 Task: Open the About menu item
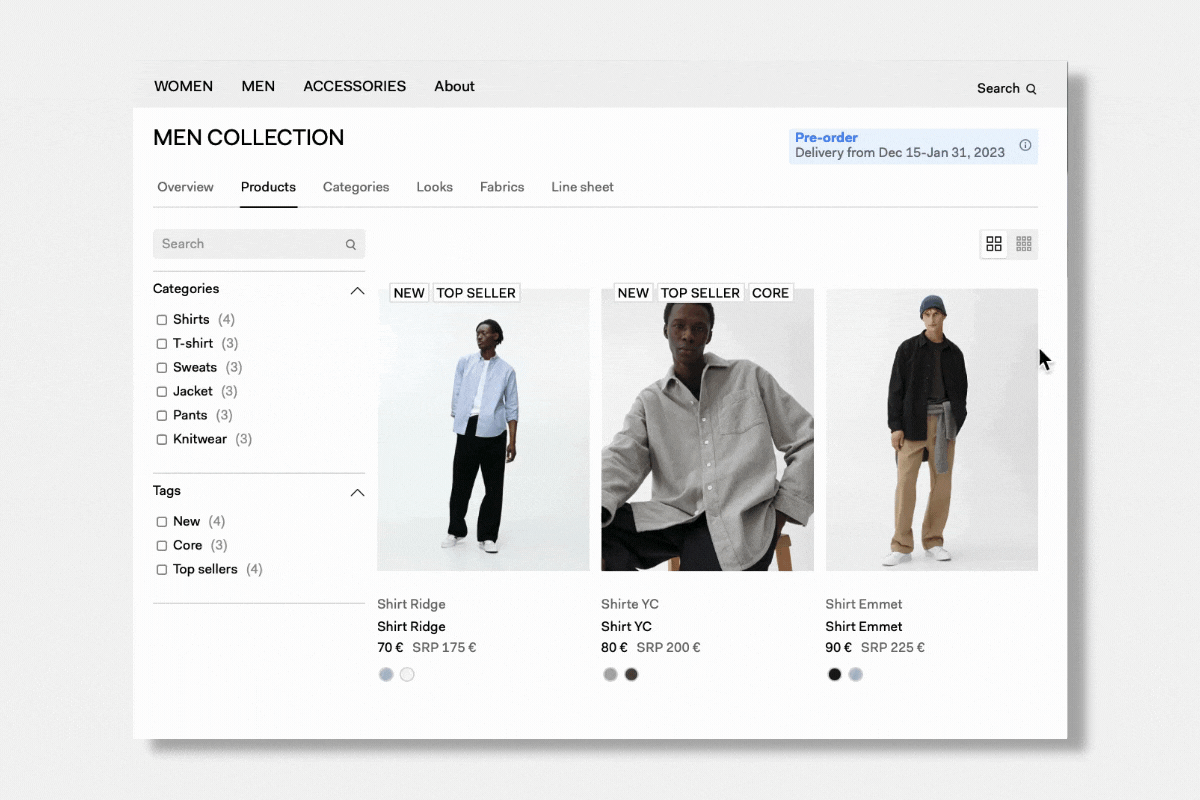(x=454, y=86)
